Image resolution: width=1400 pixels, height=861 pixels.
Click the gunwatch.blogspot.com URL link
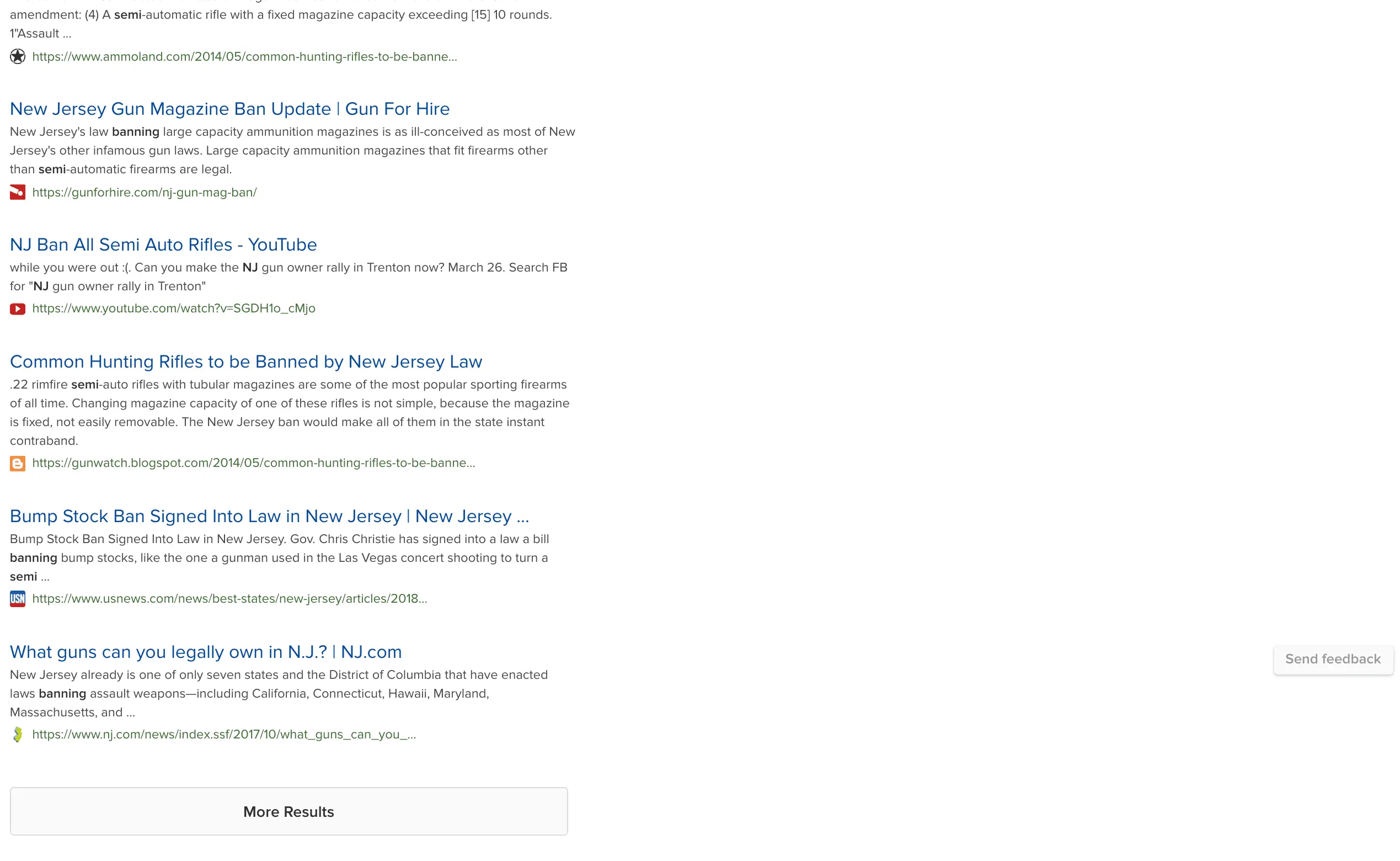[253, 463]
